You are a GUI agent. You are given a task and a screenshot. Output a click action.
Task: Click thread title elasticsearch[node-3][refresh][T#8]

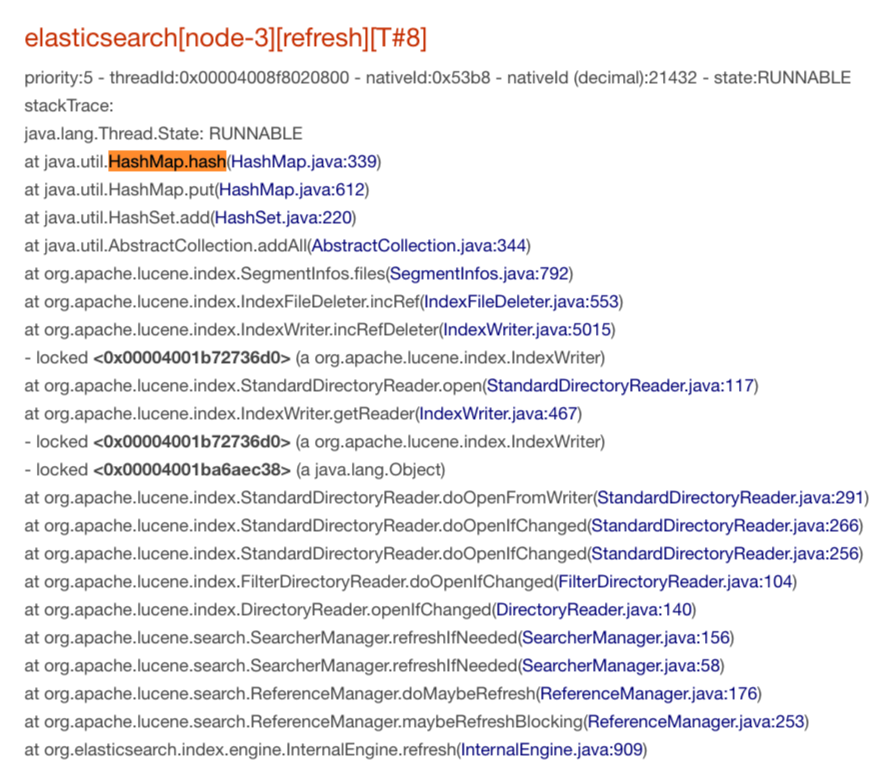click(226, 38)
